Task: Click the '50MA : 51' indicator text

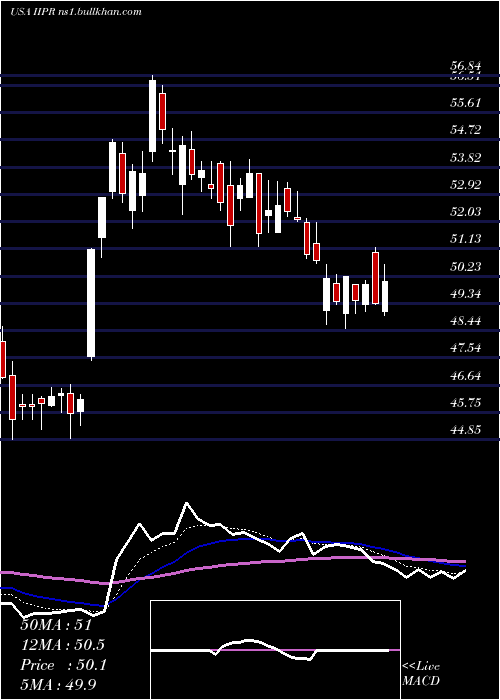Action: [x=56, y=625]
